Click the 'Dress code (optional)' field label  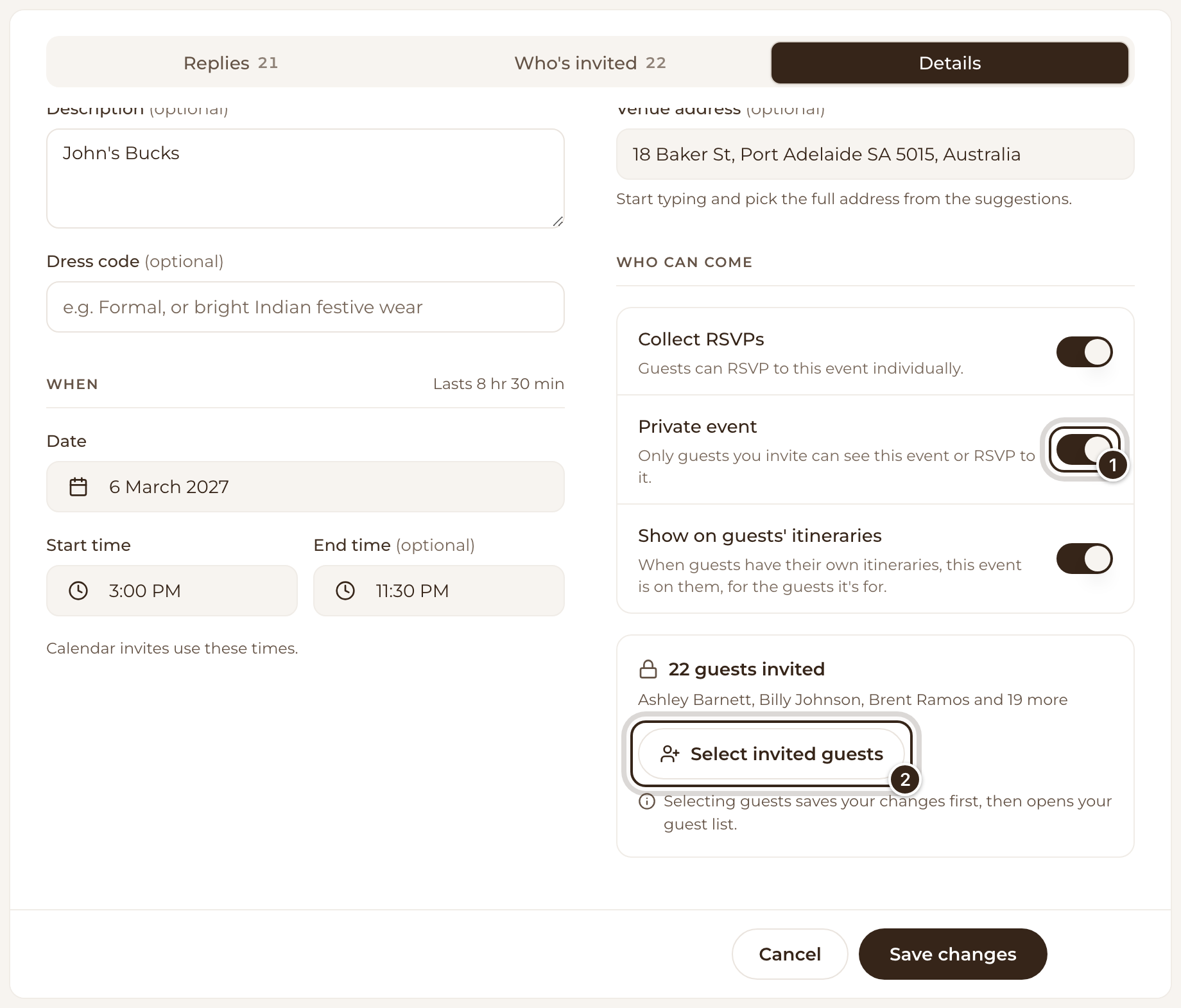click(x=135, y=261)
